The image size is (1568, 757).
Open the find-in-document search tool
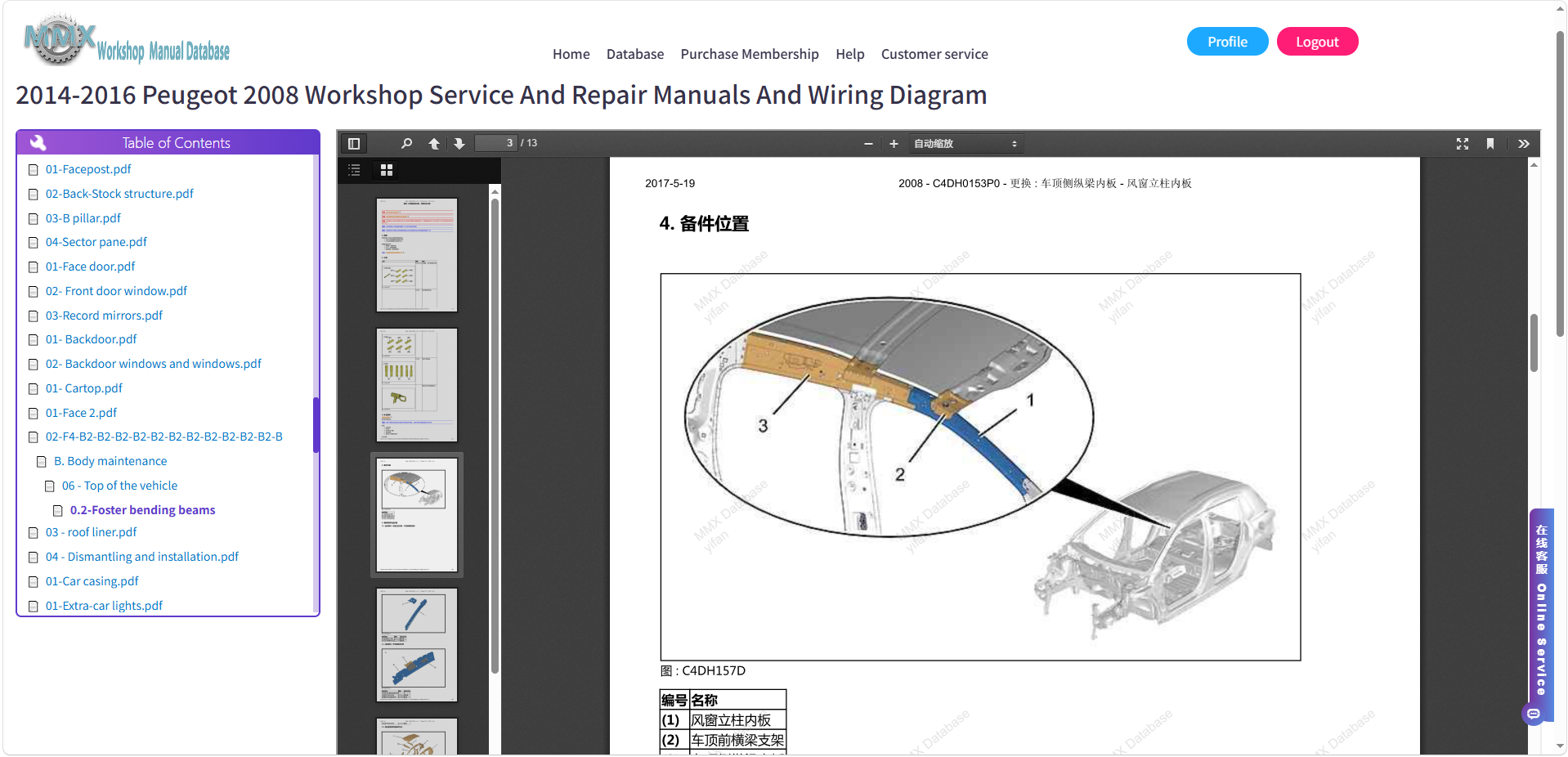406,144
